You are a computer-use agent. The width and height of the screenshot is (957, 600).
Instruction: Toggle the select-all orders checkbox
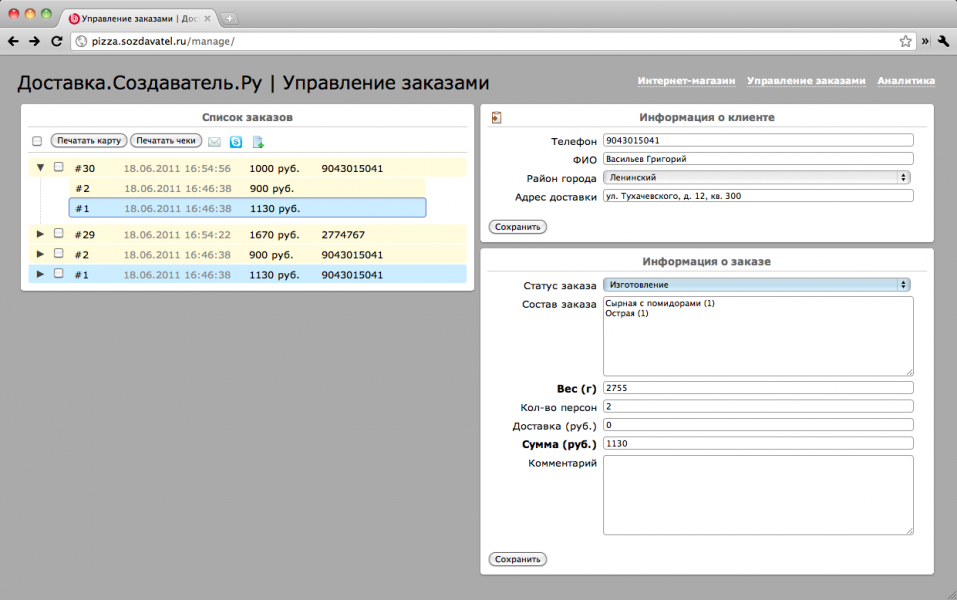point(37,141)
